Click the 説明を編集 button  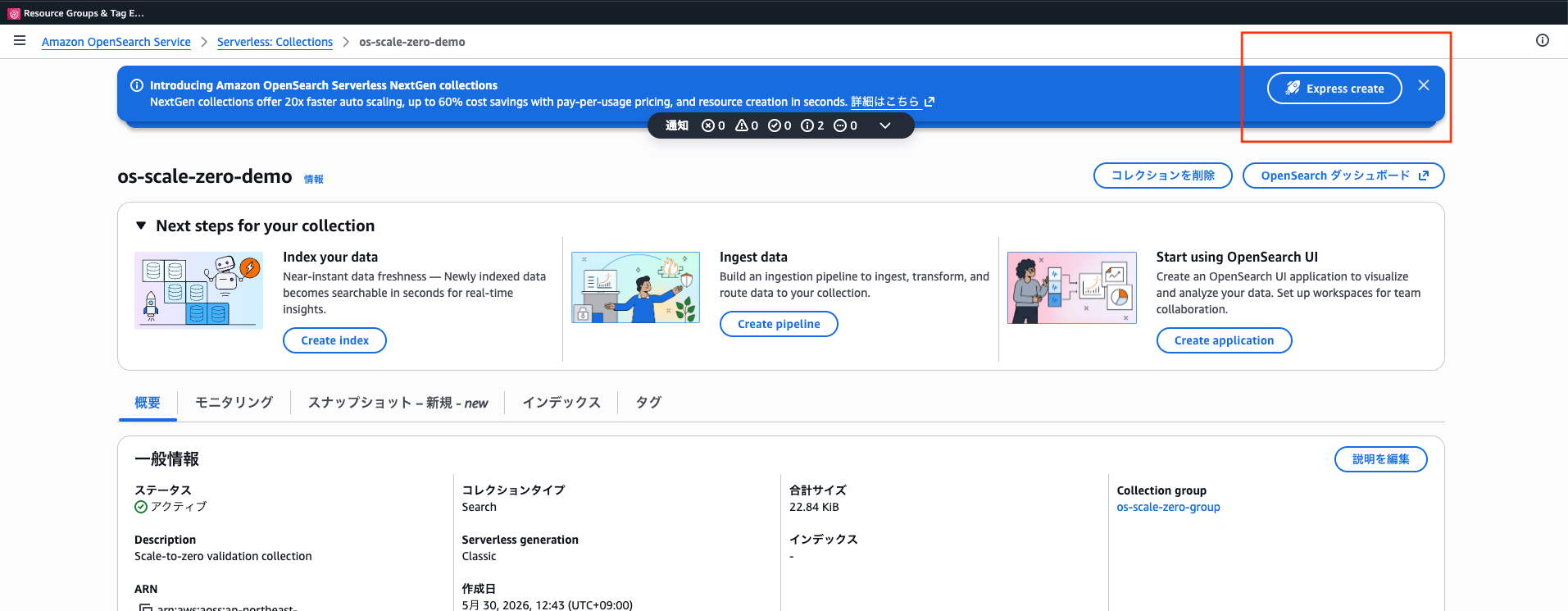point(1380,459)
